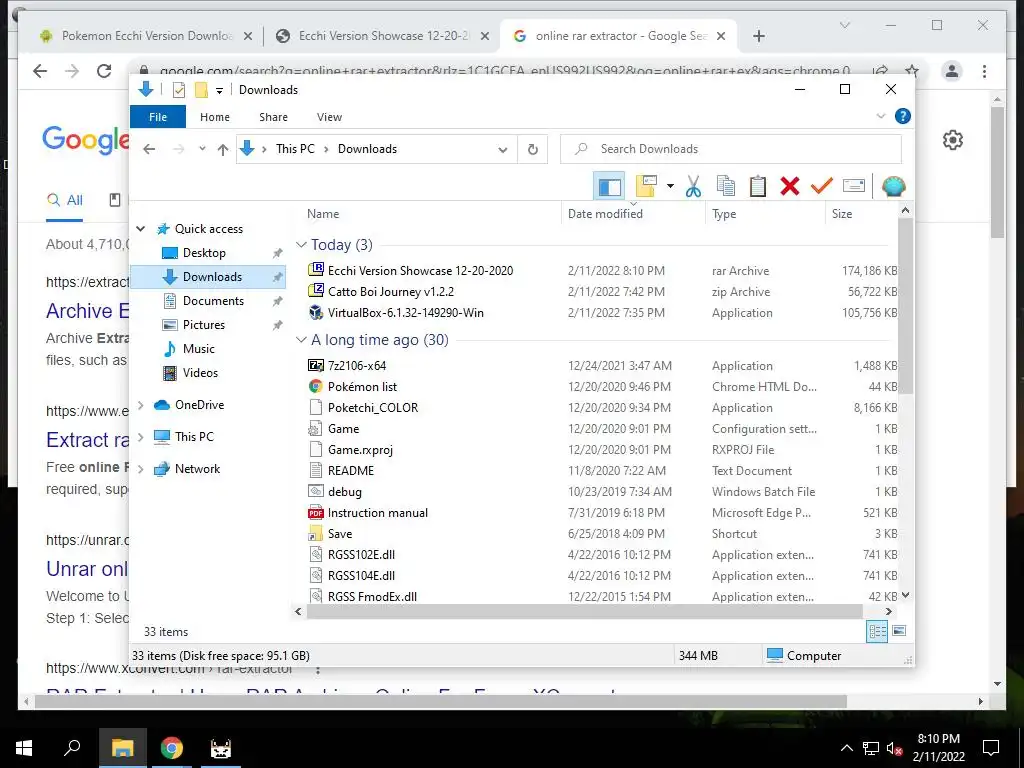Select Videos in navigation pane
This screenshot has height=768, width=1024.
coord(200,373)
